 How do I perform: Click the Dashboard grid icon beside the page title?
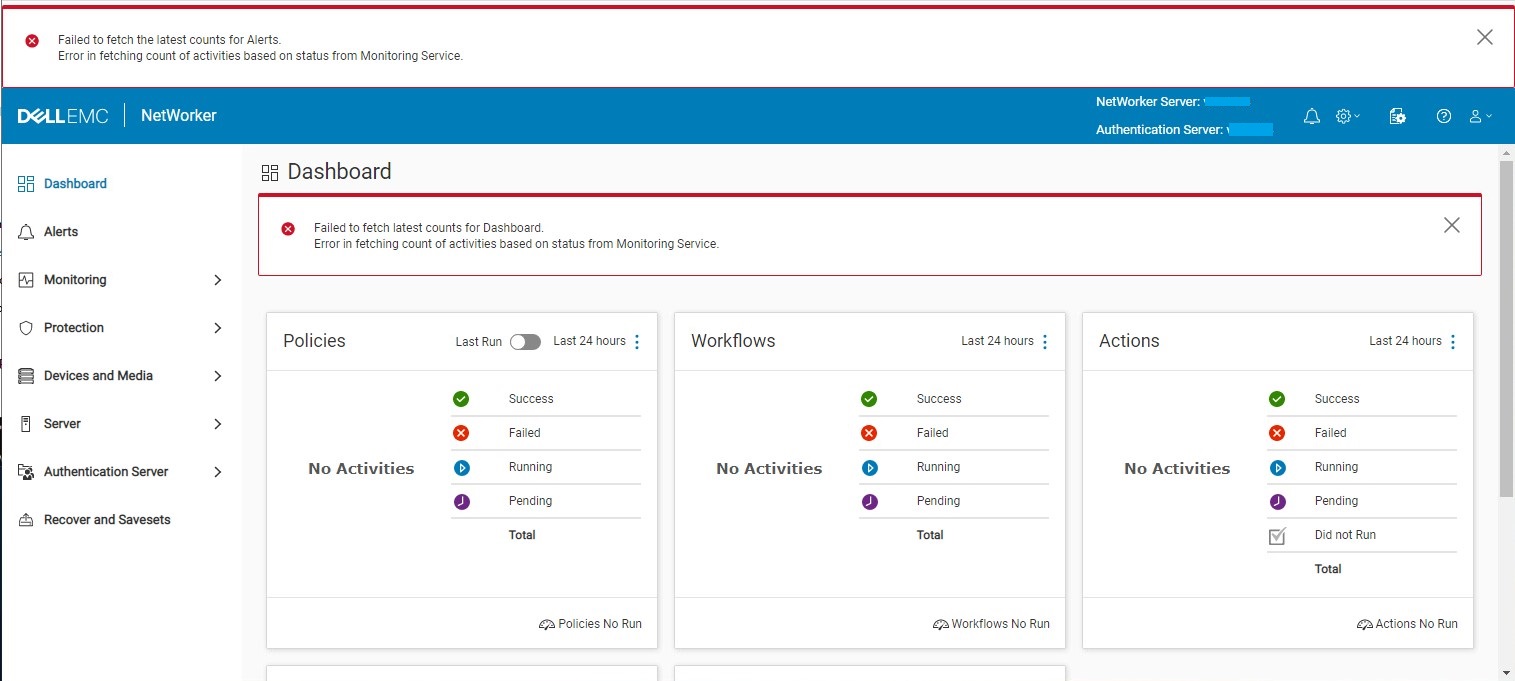pos(270,171)
